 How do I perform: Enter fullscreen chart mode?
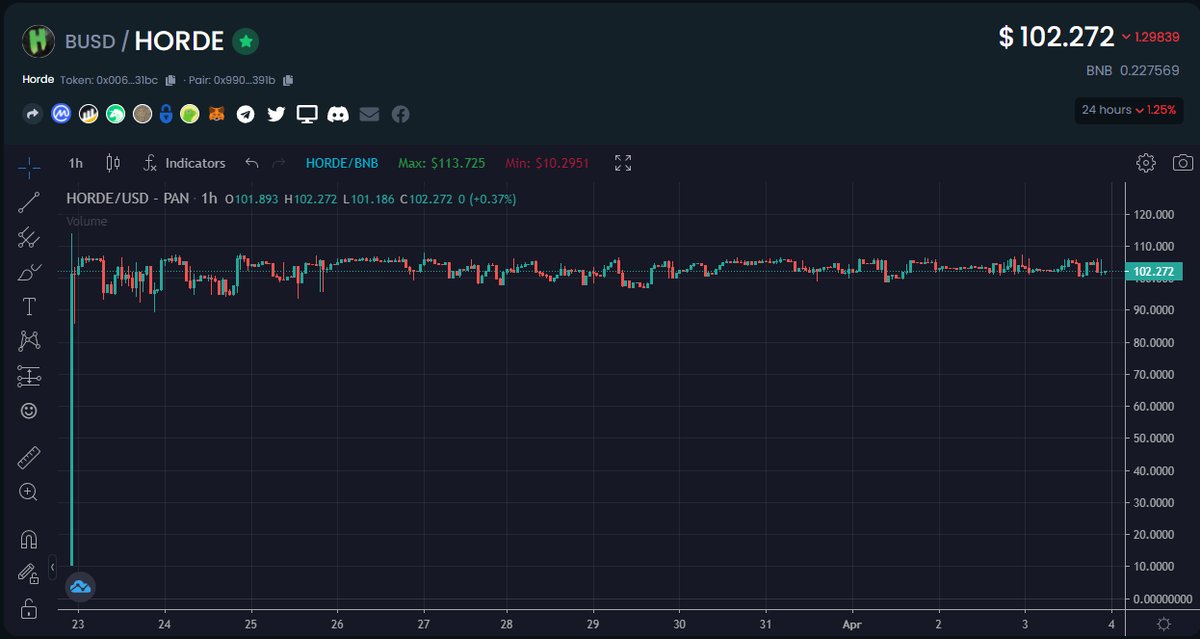(x=623, y=163)
